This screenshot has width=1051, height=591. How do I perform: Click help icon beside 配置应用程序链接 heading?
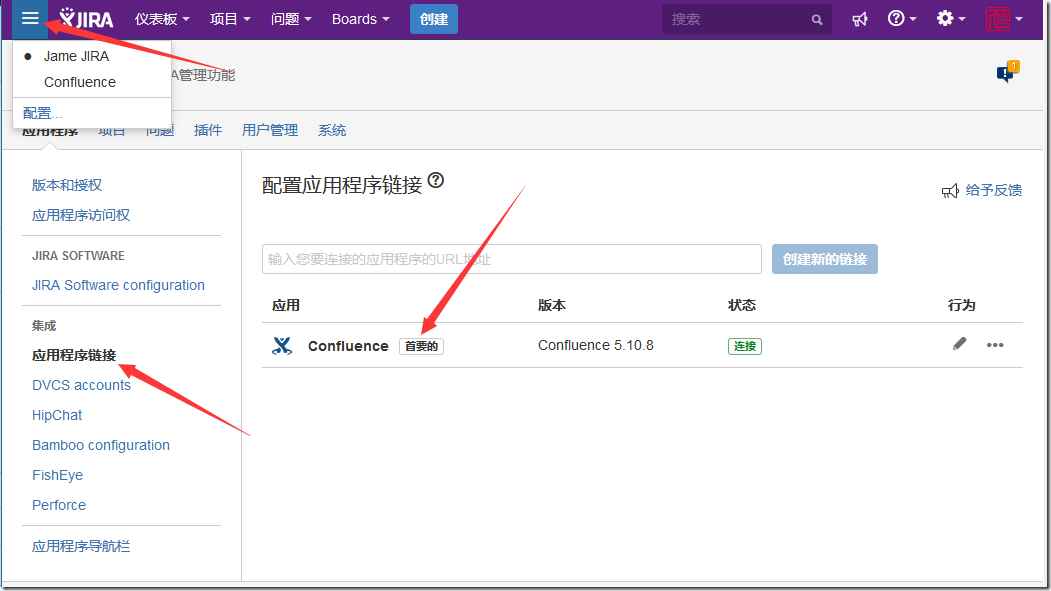436,180
